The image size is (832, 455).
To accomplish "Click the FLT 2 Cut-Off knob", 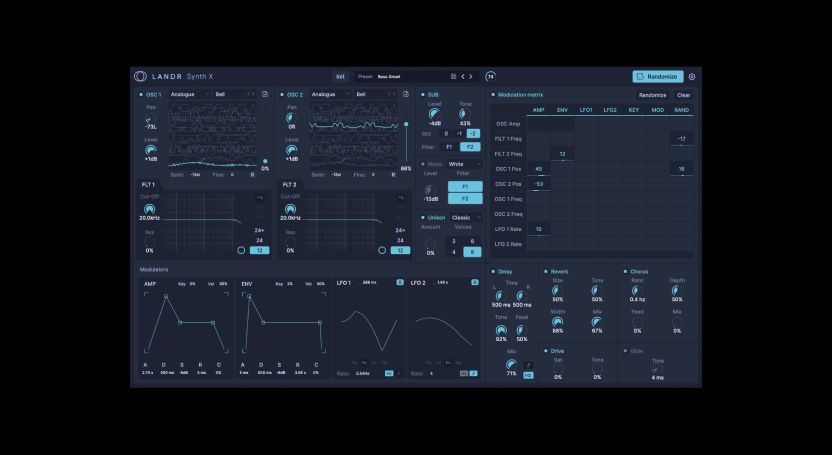I will [x=290, y=209].
